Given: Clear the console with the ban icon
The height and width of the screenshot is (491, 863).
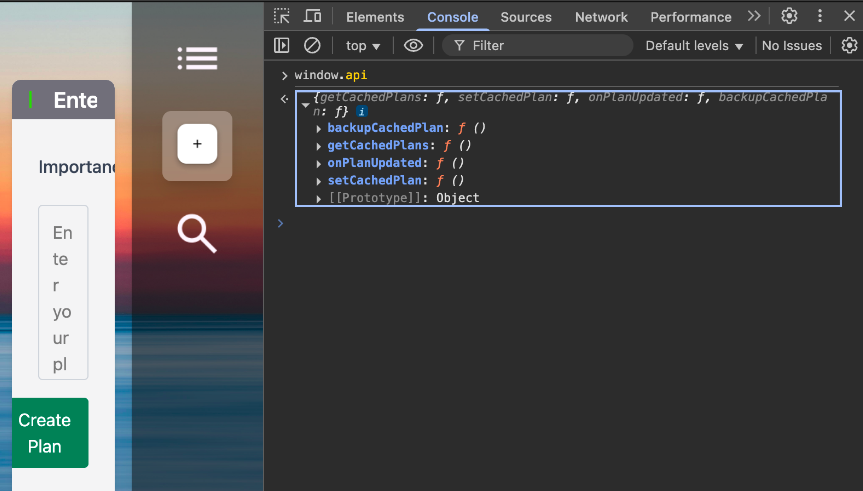Looking at the screenshot, I should [312, 45].
